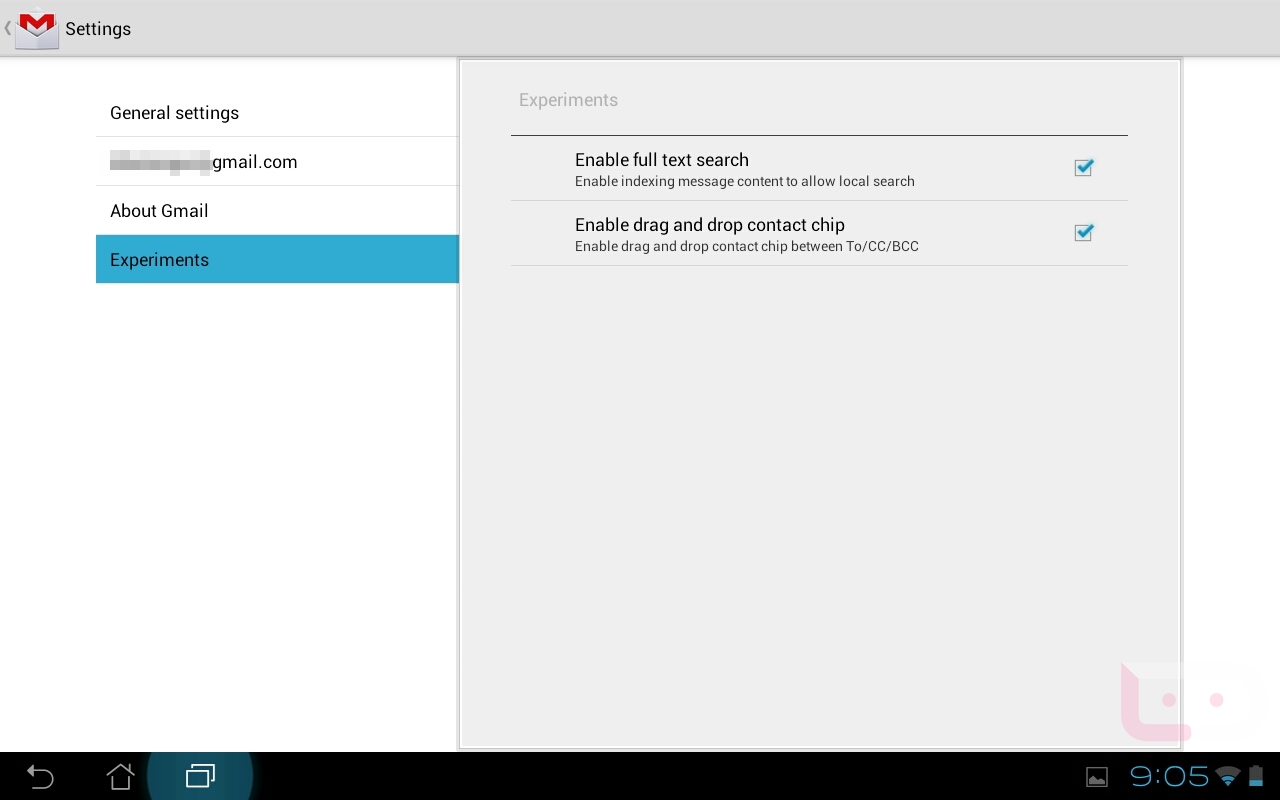The height and width of the screenshot is (800, 1280).
Task: Go to the Android home screen
Action: click(x=120, y=776)
